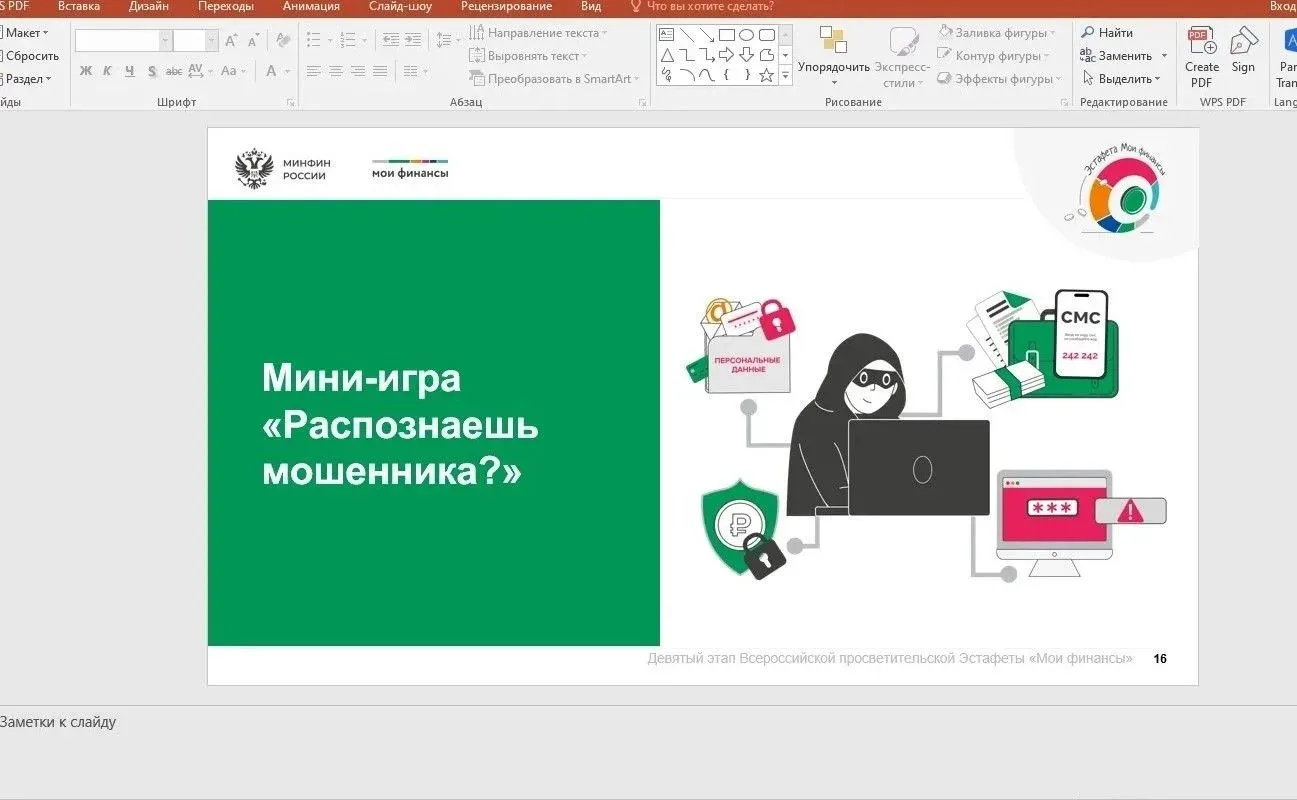1297x800 pixels.
Task: Select the rounded rectangle shape
Action: (766, 34)
